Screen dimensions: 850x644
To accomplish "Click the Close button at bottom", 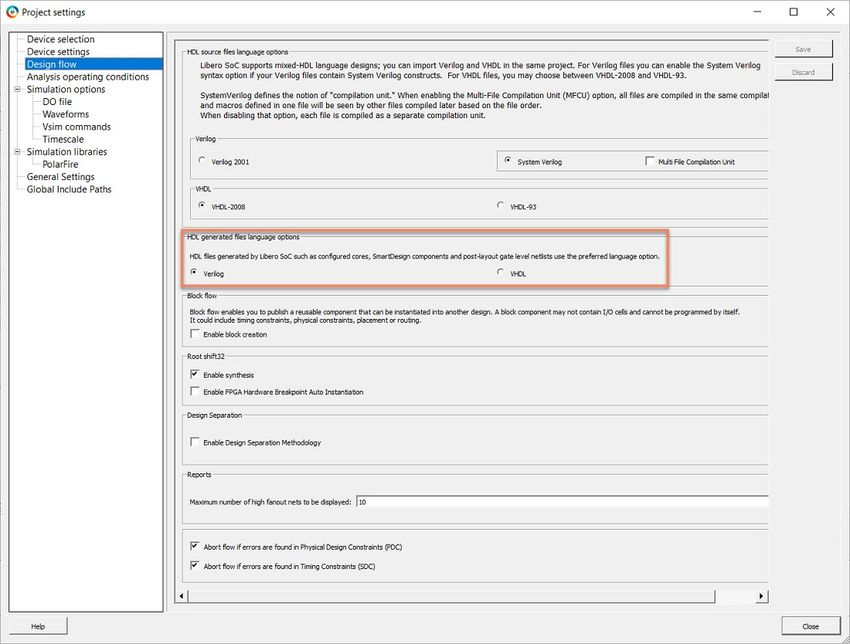I will coord(810,626).
